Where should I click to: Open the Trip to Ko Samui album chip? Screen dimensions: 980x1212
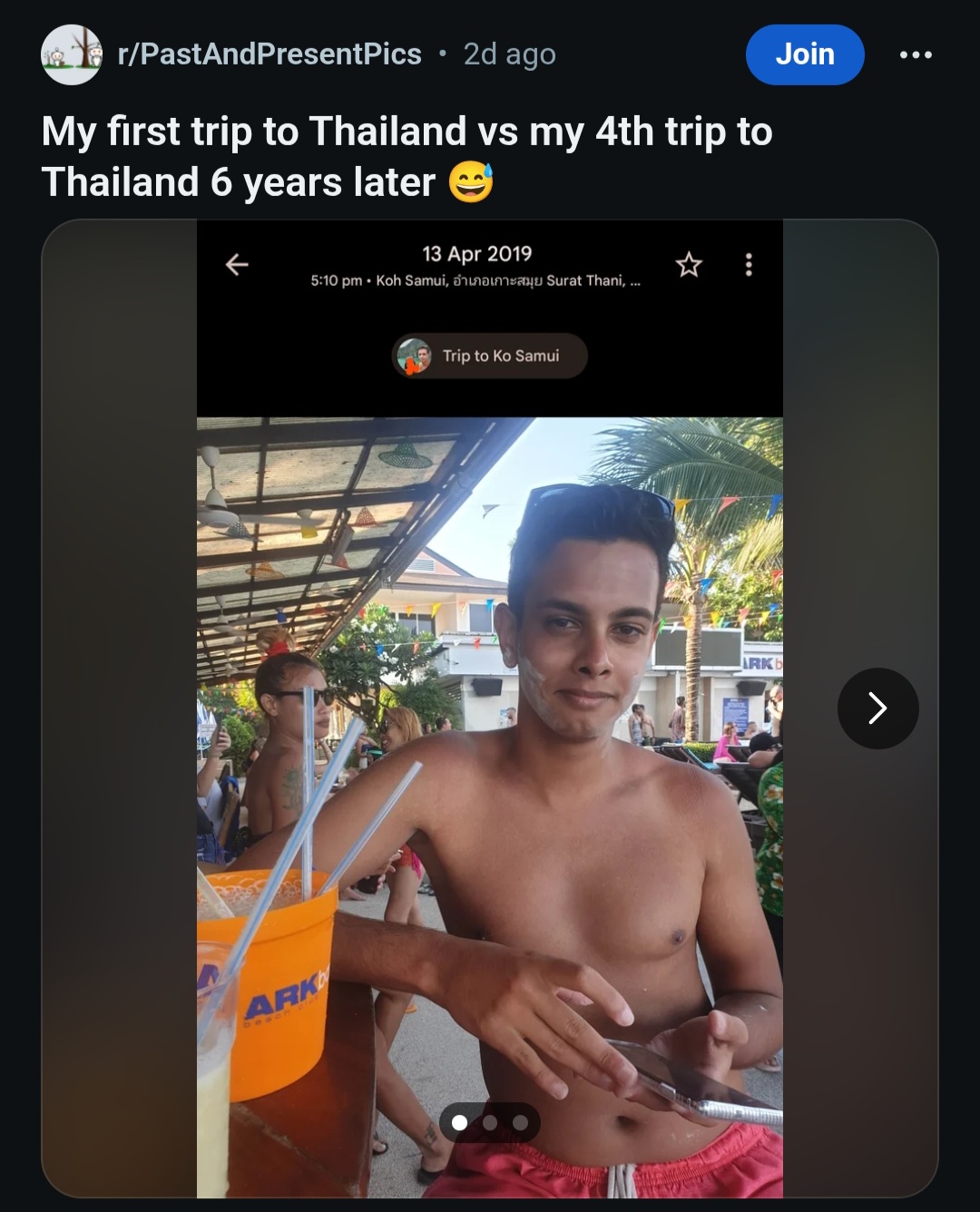coord(490,356)
